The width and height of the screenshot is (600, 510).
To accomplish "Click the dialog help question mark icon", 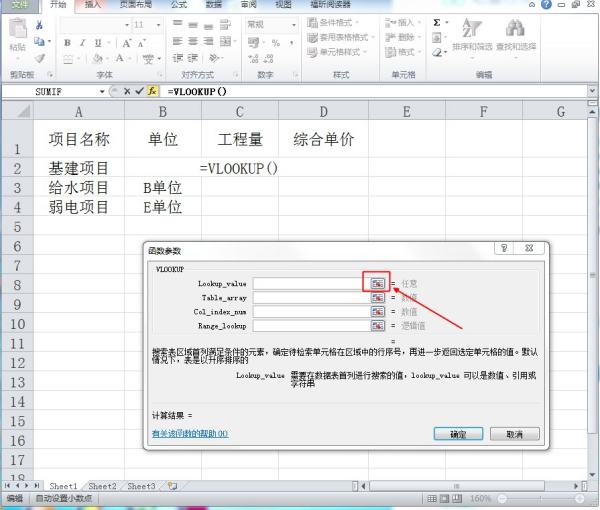I will 504,248.
